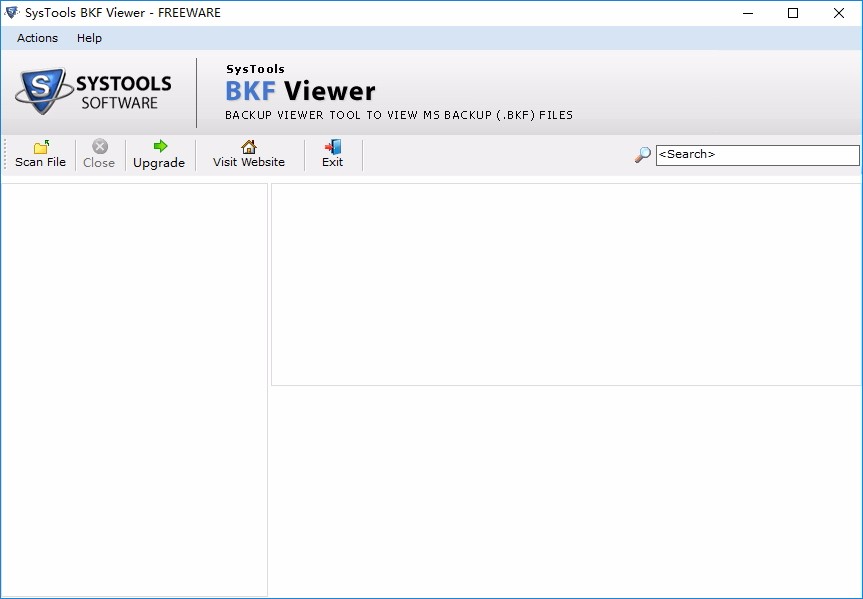
Task: Click the Close toolbar button
Action: pyautogui.click(x=99, y=154)
